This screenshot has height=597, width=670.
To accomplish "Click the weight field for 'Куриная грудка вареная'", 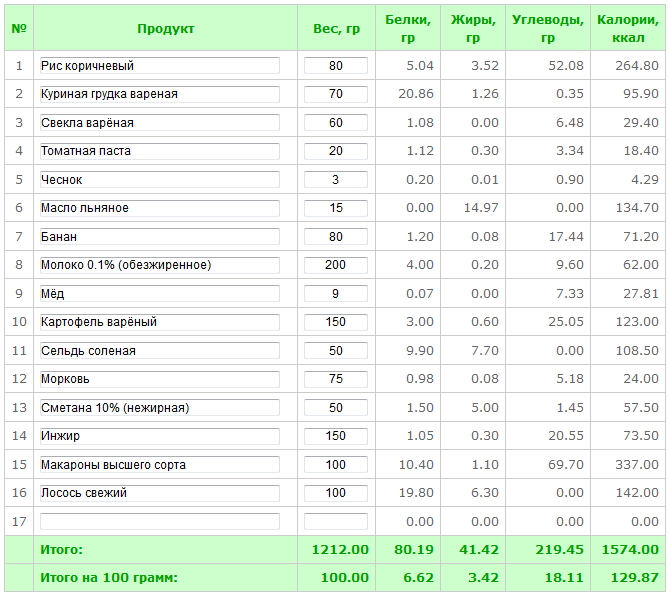I will pyautogui.click(x=335, y=94).
